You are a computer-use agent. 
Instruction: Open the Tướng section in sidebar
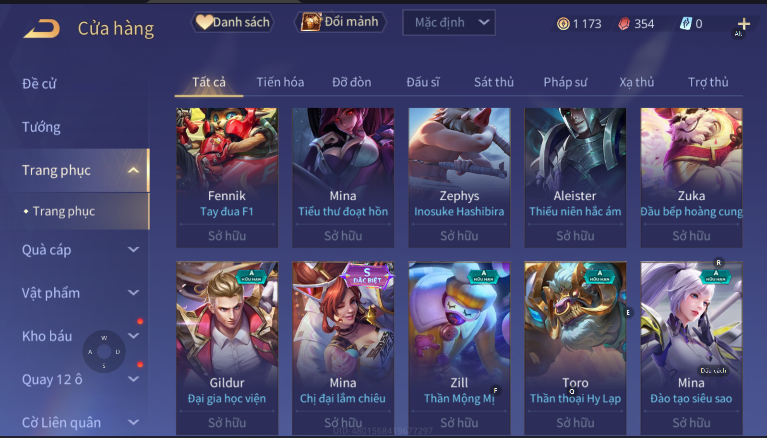click(42, 127)
